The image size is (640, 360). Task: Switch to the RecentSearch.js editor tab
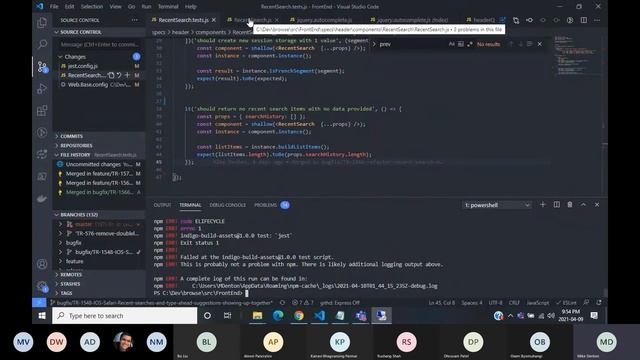[x=252, y=20]
